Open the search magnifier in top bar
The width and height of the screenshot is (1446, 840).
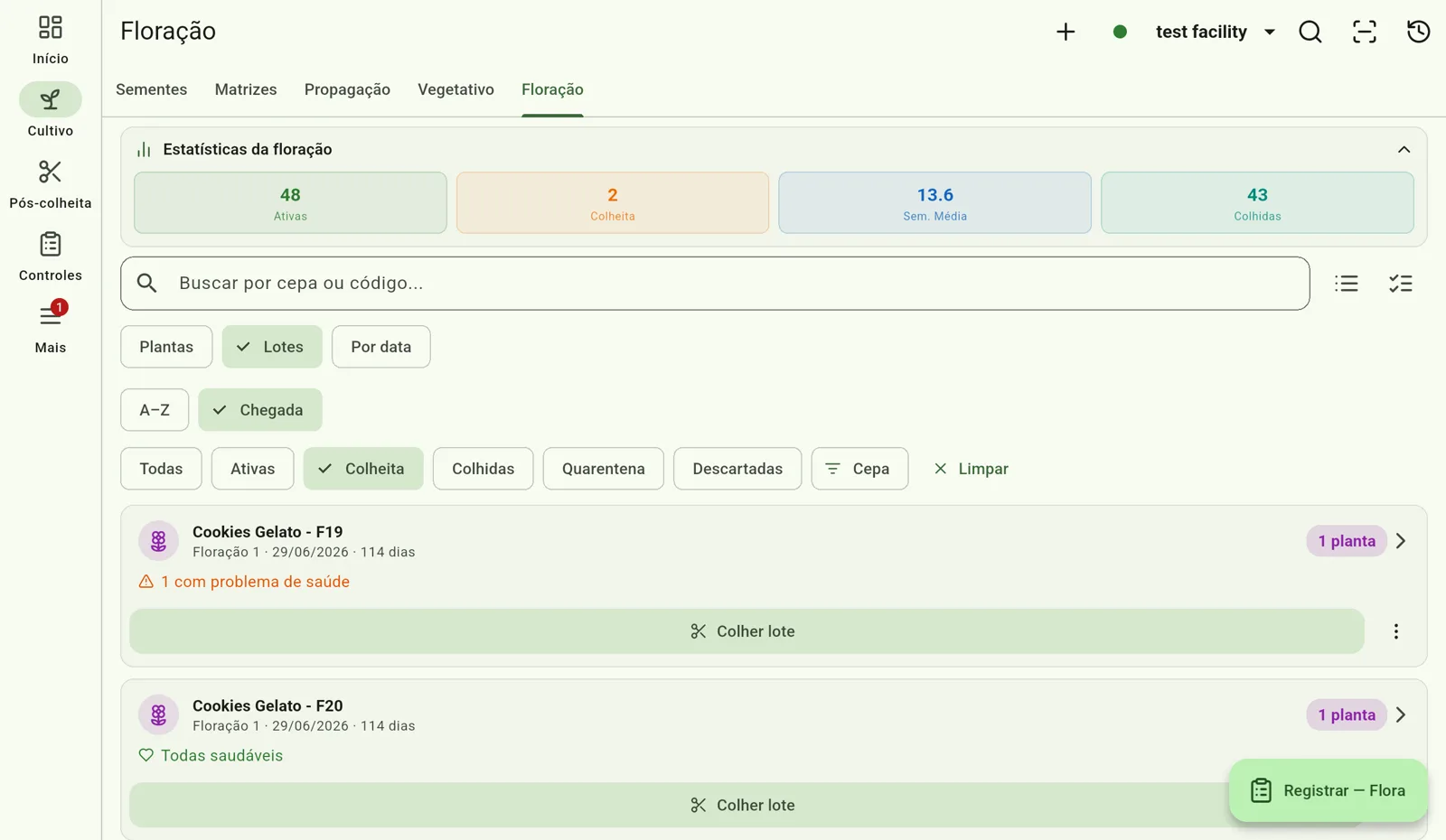(x=1310, y=32)
